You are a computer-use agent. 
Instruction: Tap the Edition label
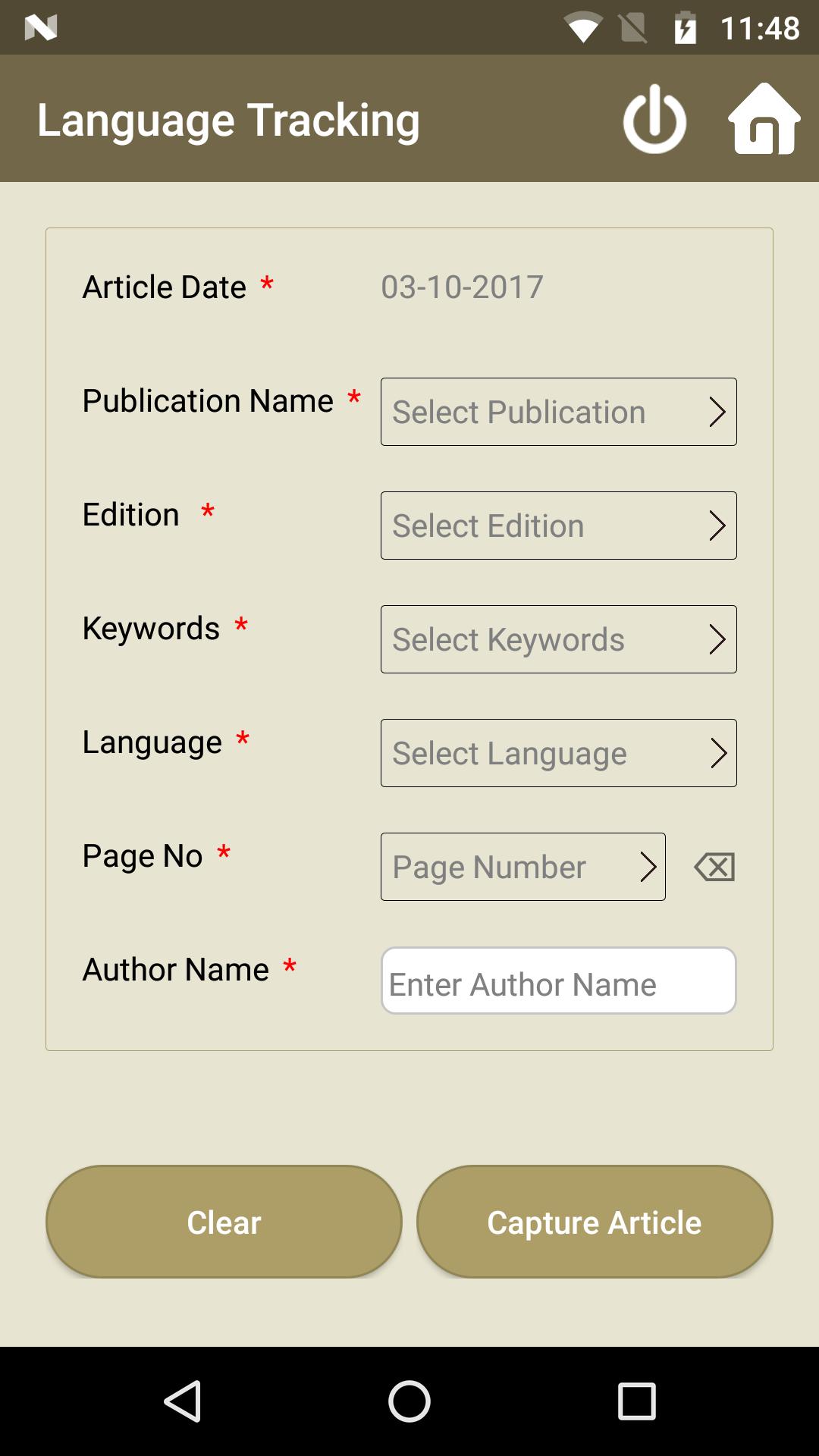click(x=131, y=515)
